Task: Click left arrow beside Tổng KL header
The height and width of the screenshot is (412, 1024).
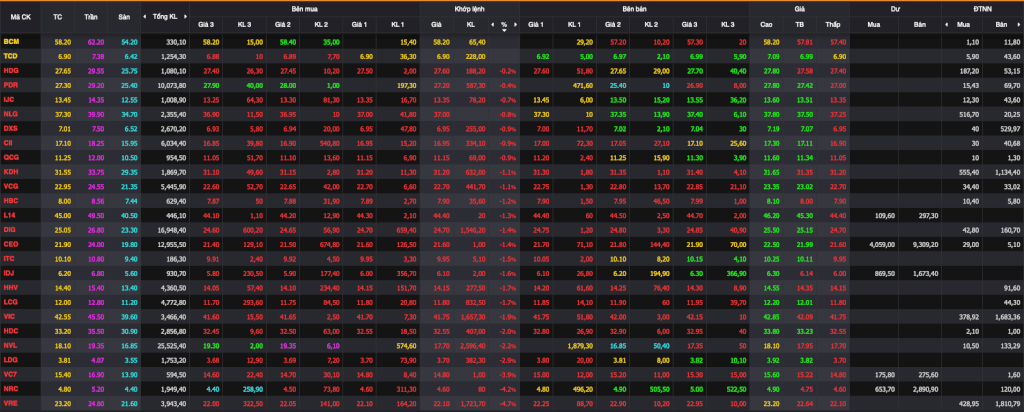Action: click(x=145, y=17)
